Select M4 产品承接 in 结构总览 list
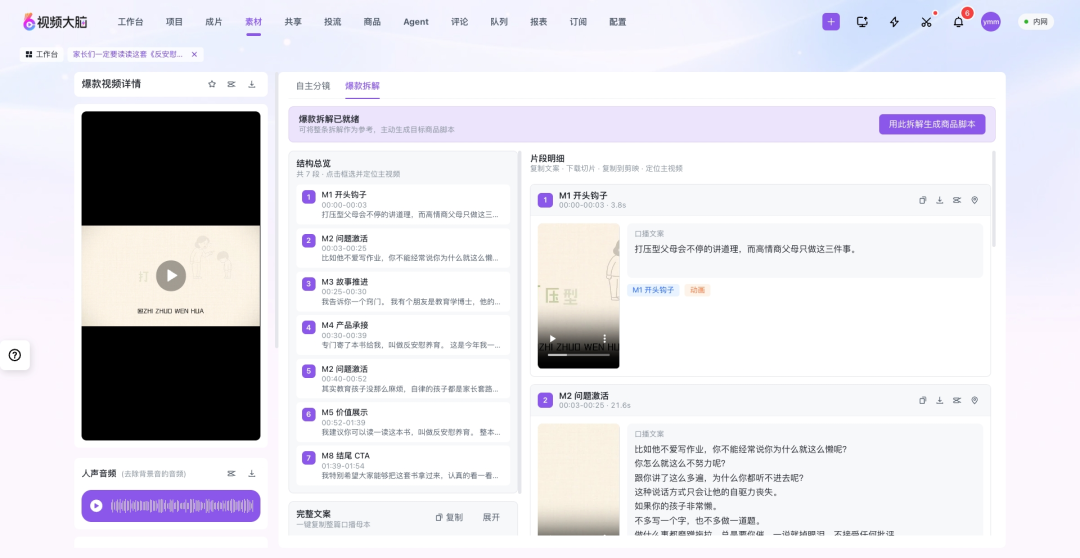1080x558 pixels. click(x=403, y=335)
